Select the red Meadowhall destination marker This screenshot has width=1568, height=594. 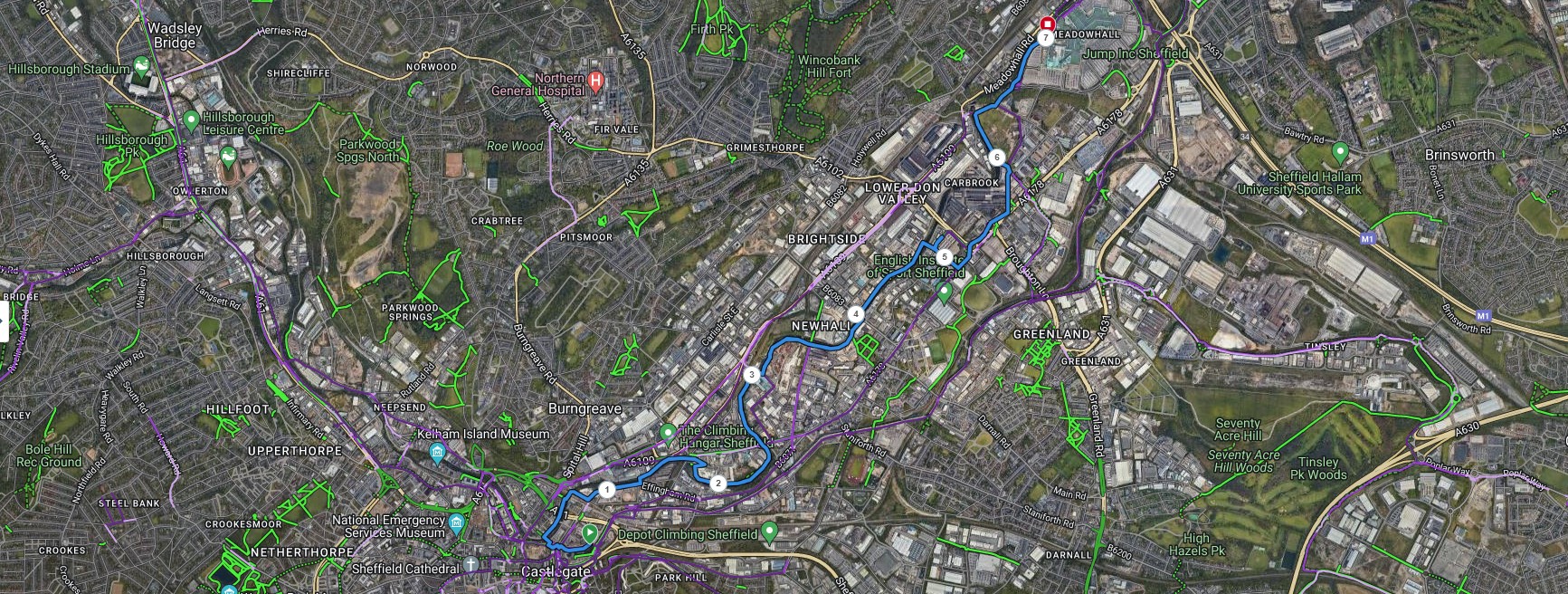(x=1049, y=23)
